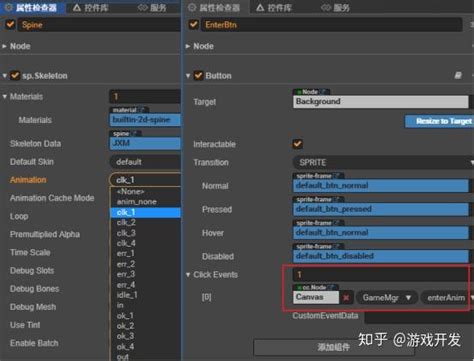Select idle_1 animation option
The width and height of the screenshot is (474, 361).
click(x=146, y=295)
